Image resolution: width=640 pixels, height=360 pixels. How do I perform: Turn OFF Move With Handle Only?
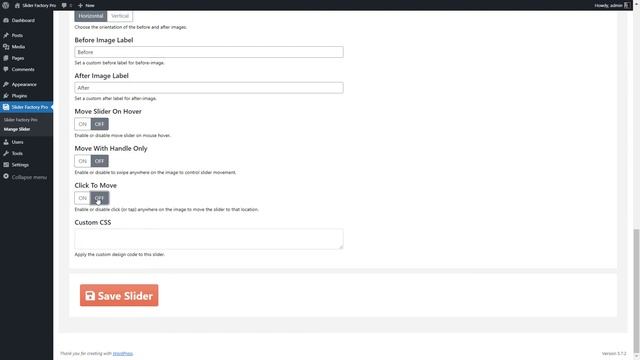click(x=99, y=161)
